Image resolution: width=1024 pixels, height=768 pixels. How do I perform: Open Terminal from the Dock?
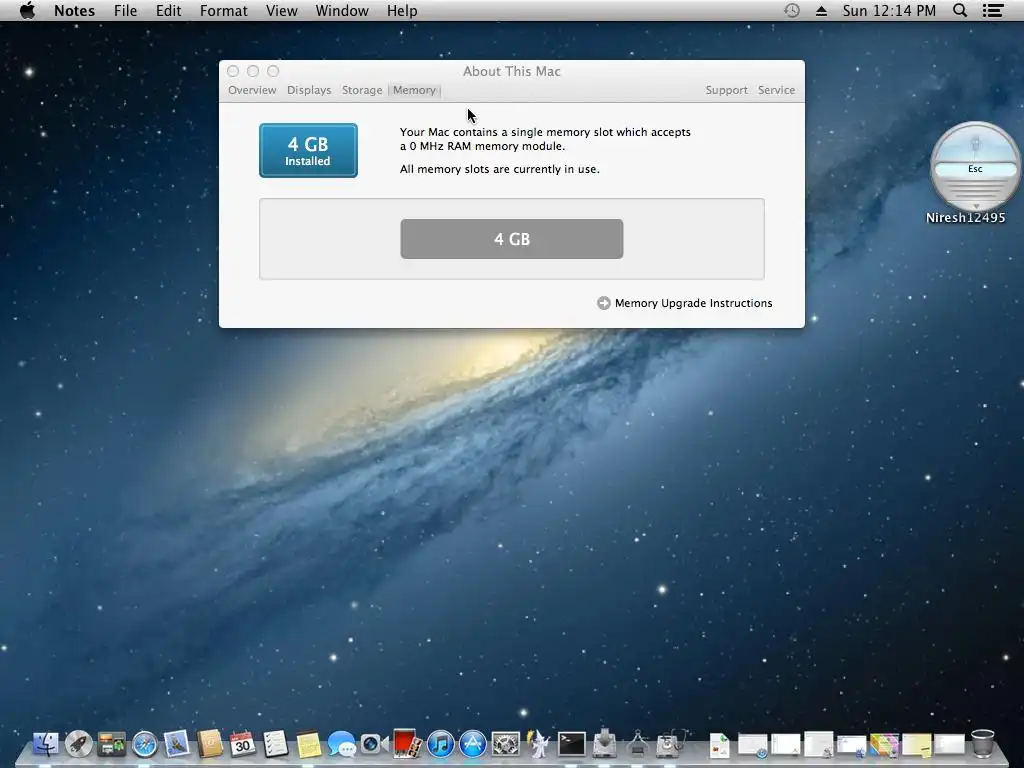click(571, 744)
